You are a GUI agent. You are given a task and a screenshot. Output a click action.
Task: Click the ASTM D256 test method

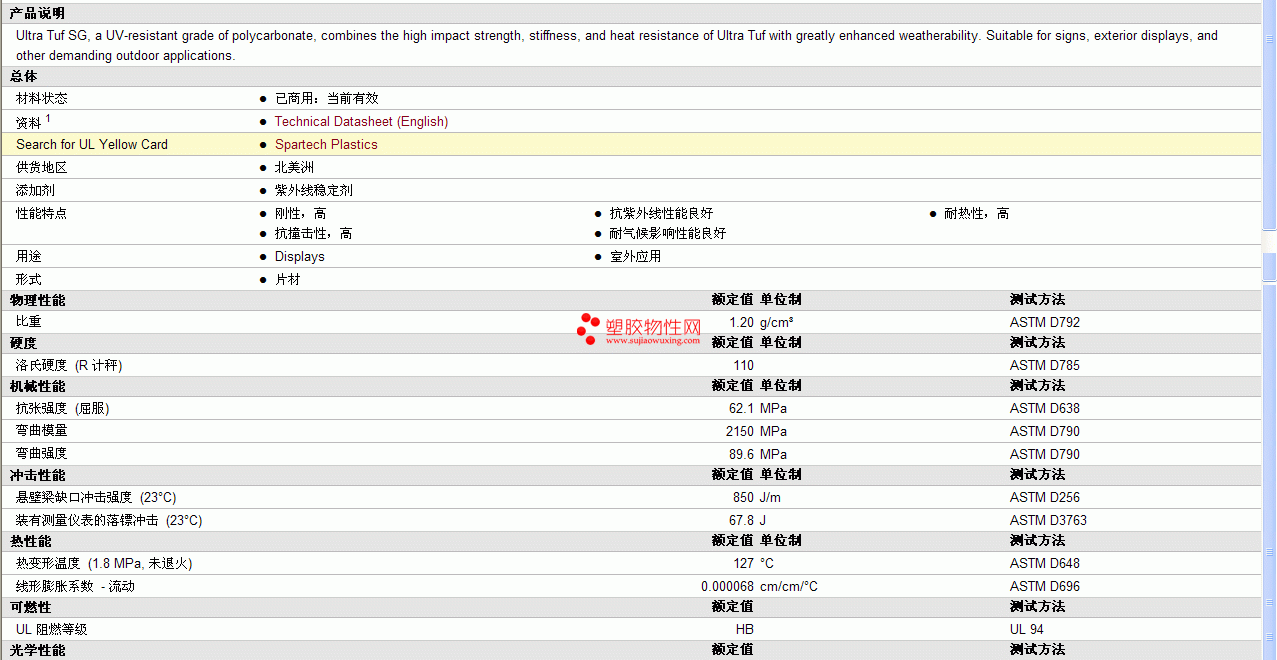tap(1045, 497)
